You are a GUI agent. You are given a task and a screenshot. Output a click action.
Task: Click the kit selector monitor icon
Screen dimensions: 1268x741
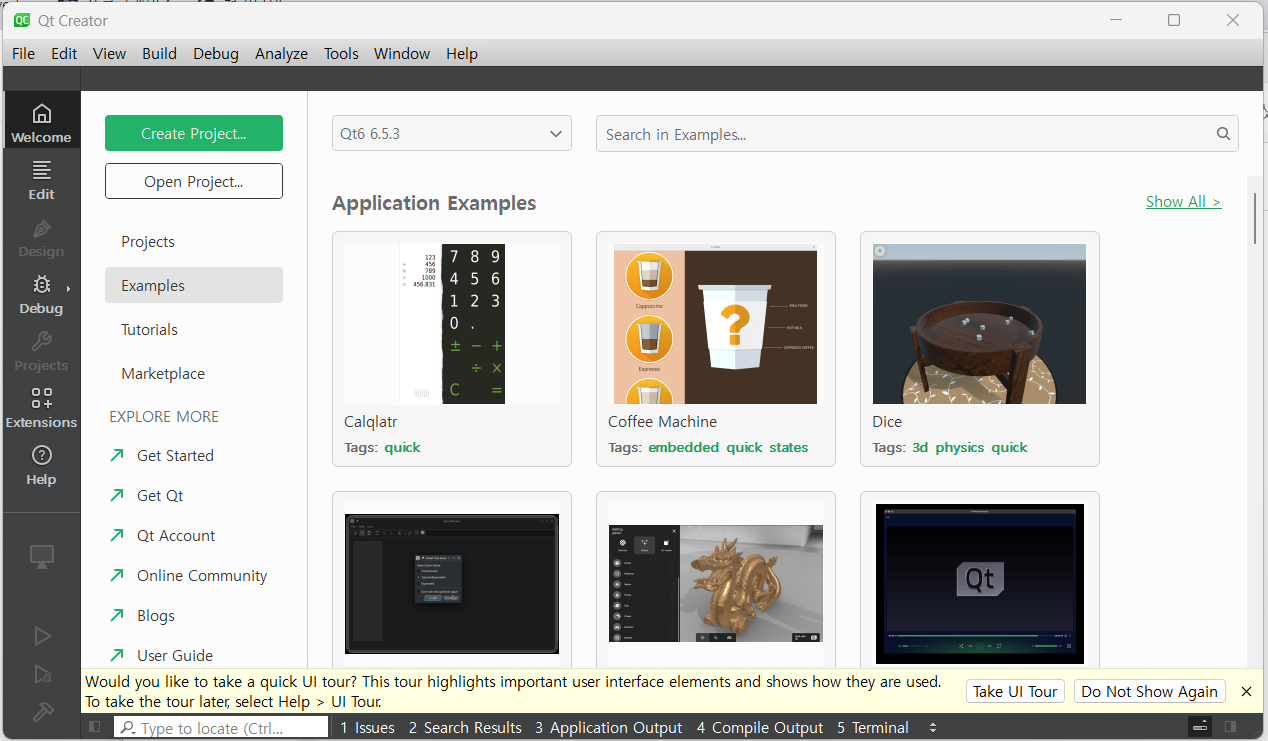pos(42,557)
